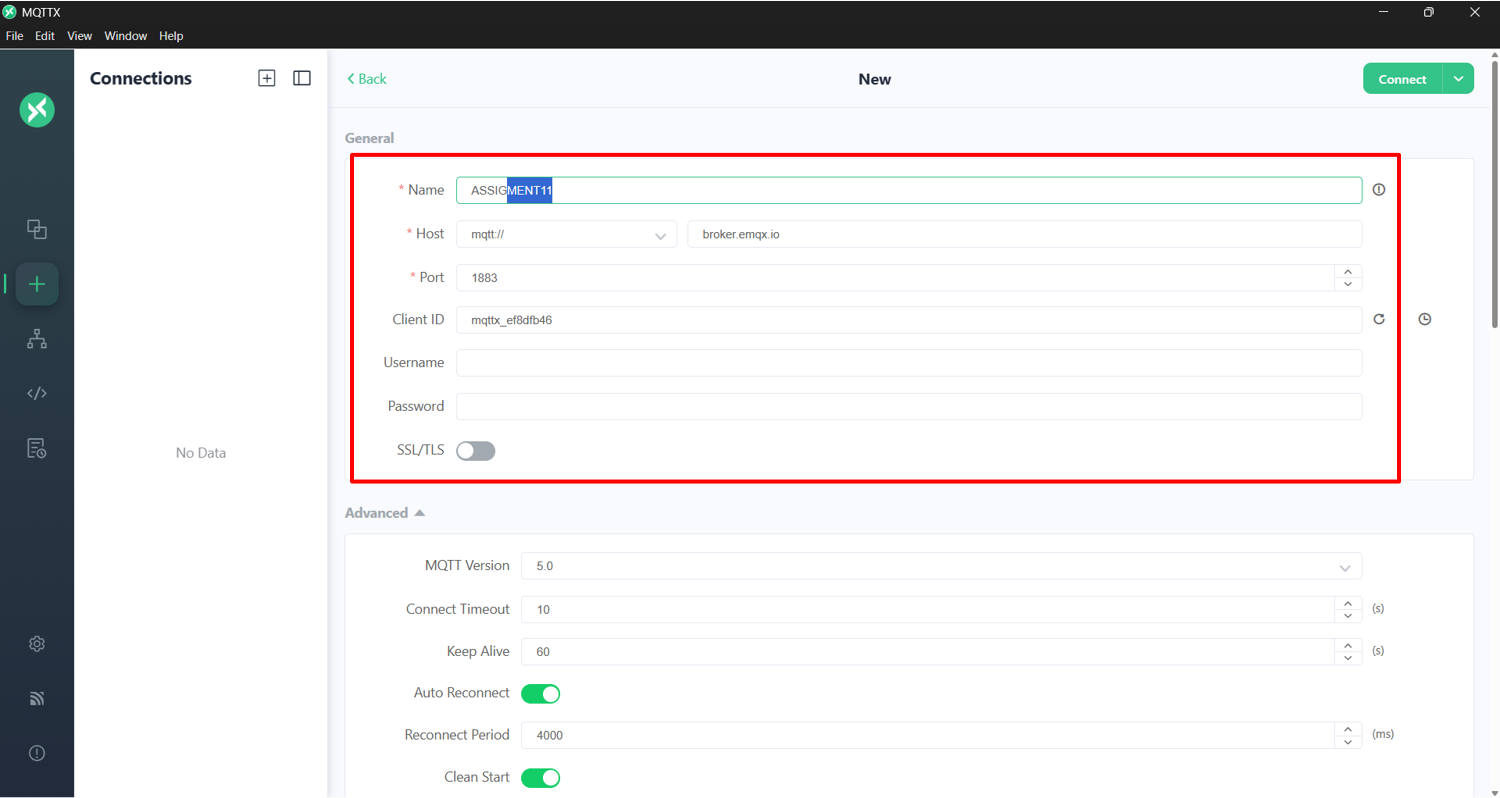Click the New page title
Screen dimensions: 1500x798
[x=875, y=79]
